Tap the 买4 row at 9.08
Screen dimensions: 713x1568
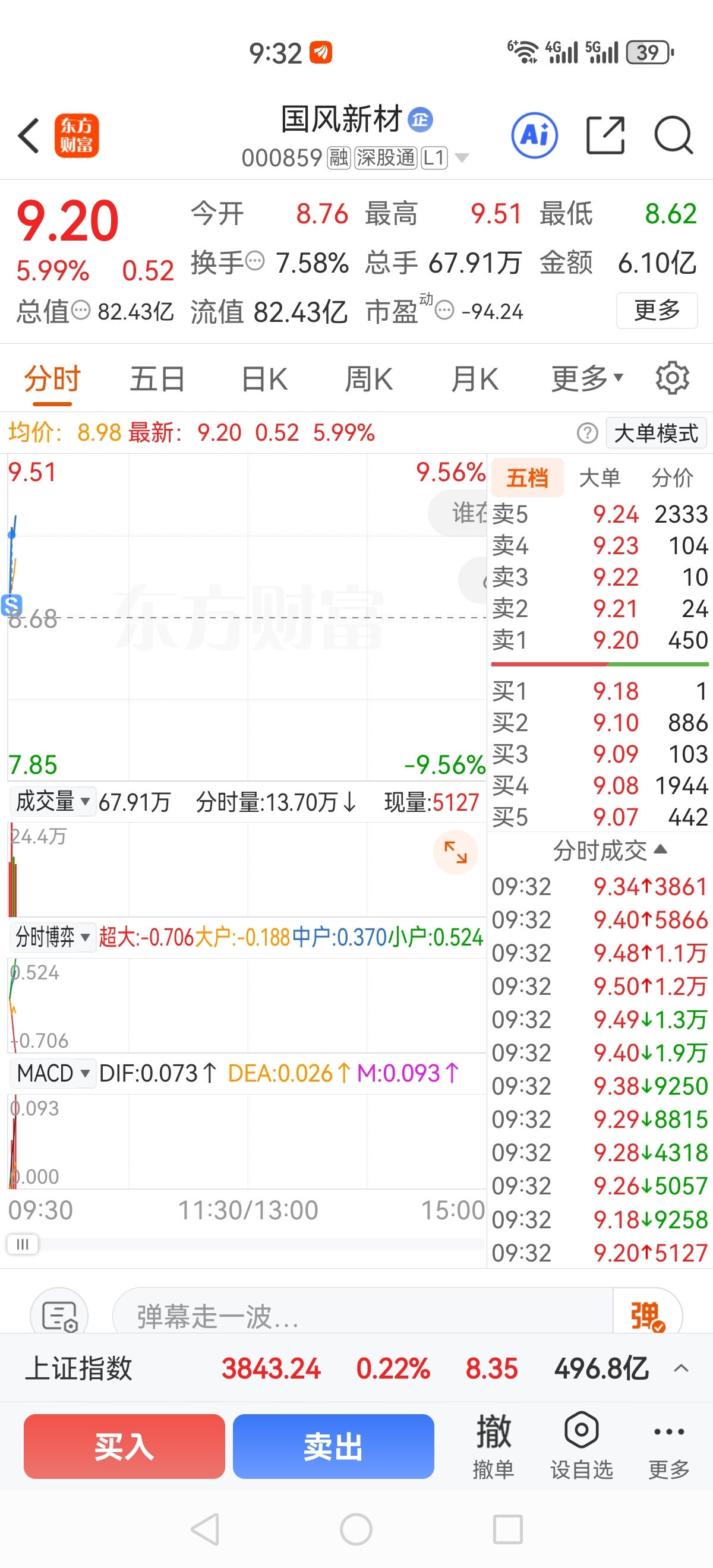600,786
